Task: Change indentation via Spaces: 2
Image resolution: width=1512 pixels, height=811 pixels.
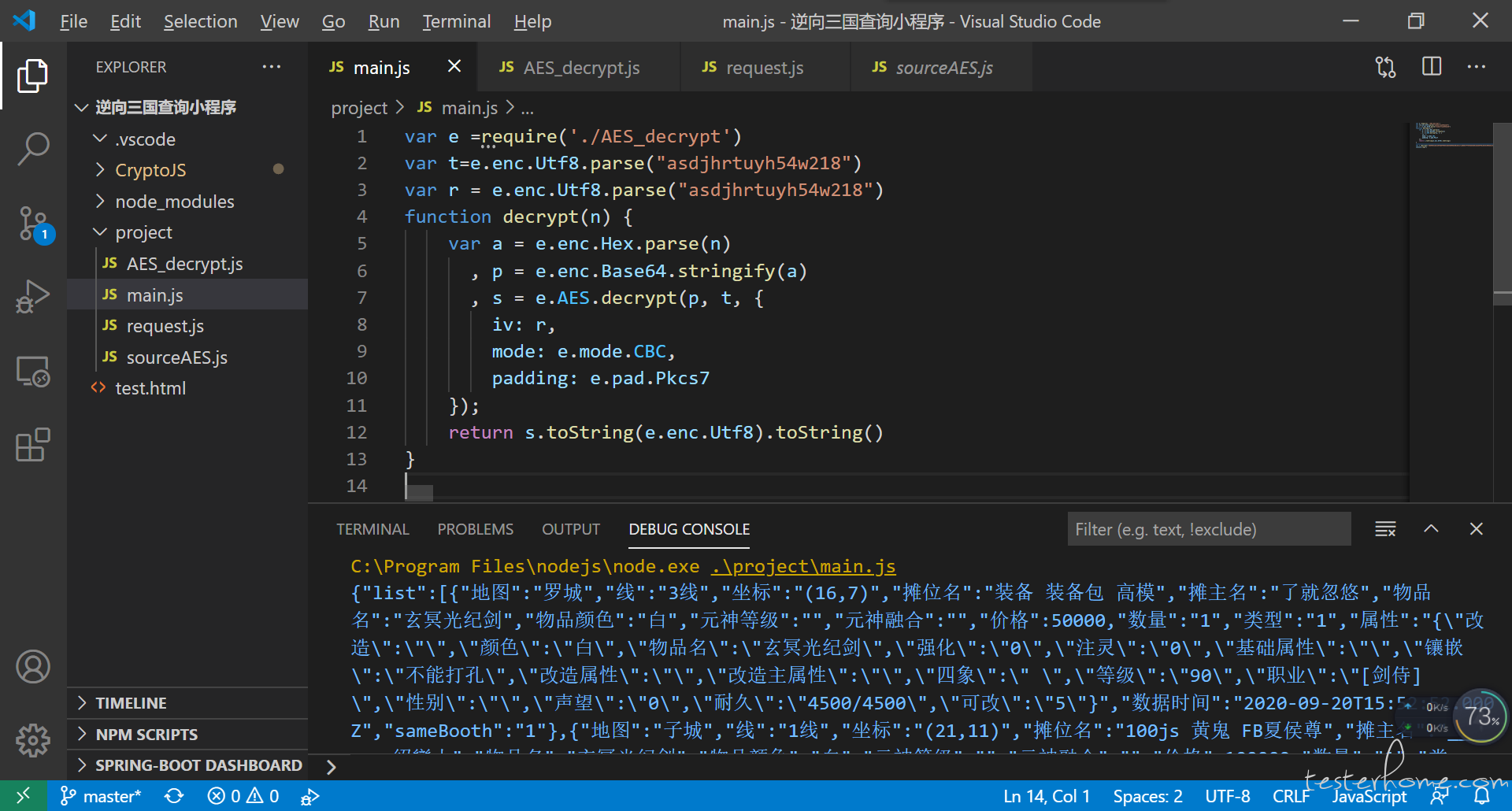Action: (1147, 796)
